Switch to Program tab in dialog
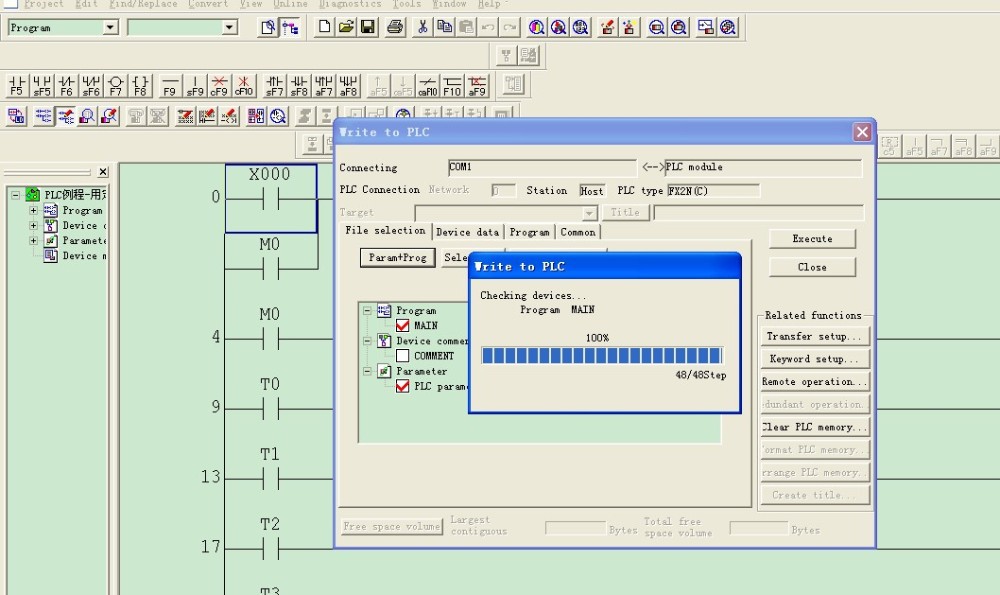Image resolution: width=1000 pixels, height=595 pixels. coord(529,232)
